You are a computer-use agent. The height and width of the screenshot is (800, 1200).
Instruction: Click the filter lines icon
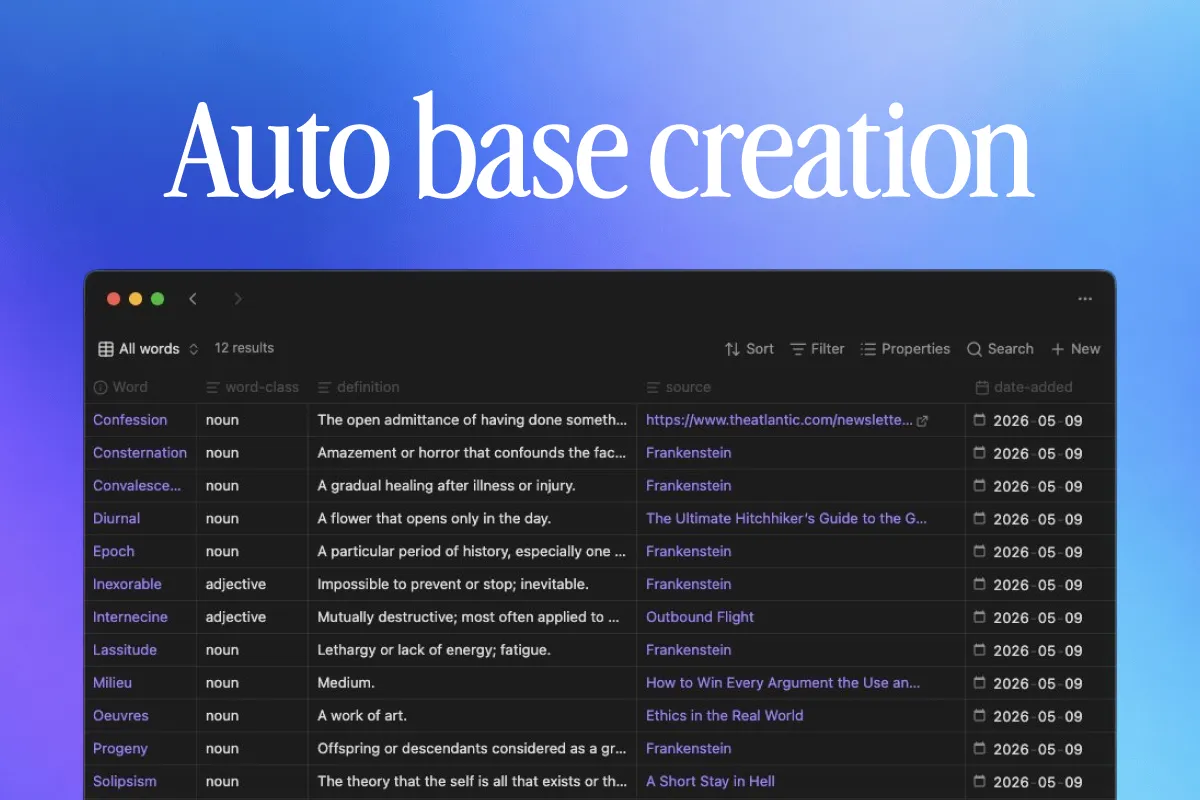(x=798, y=349)
